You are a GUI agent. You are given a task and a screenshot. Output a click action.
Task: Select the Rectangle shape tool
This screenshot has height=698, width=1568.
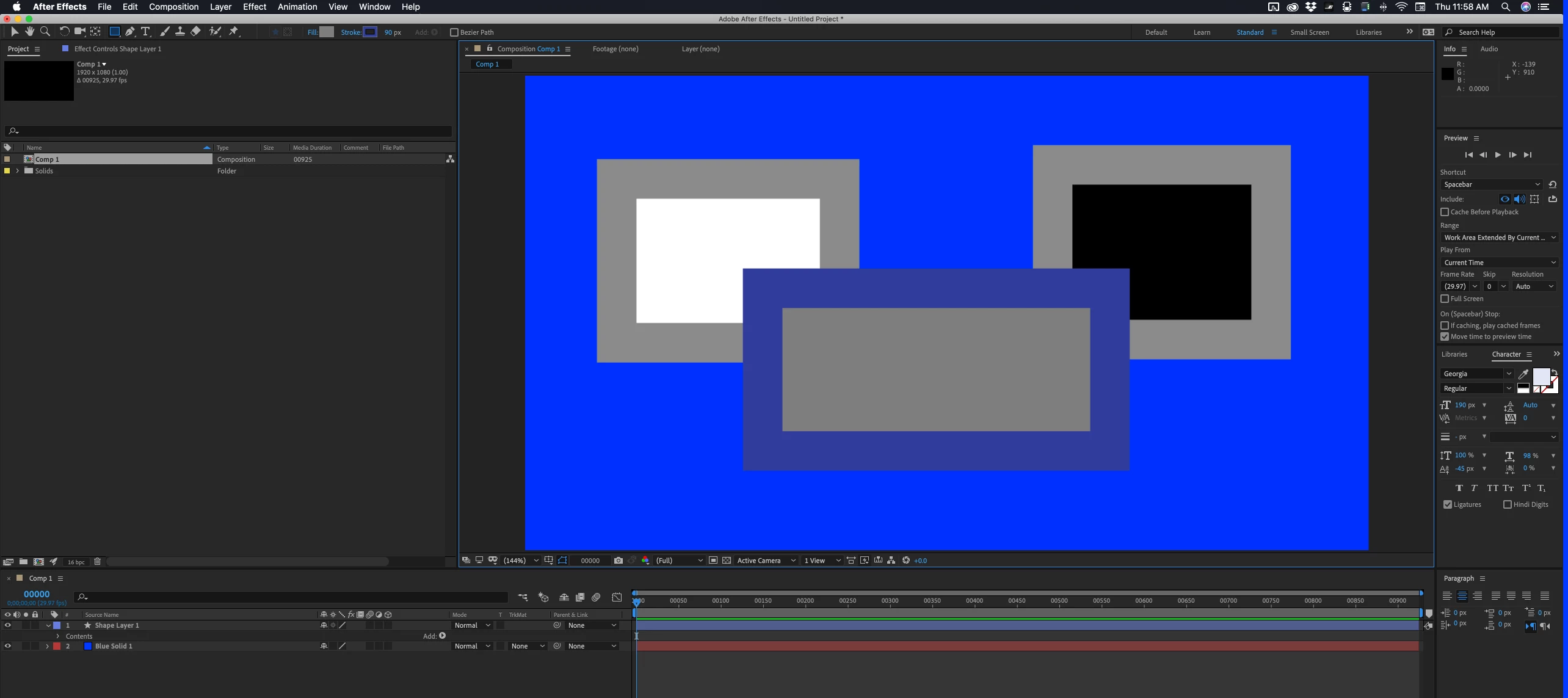114,32
